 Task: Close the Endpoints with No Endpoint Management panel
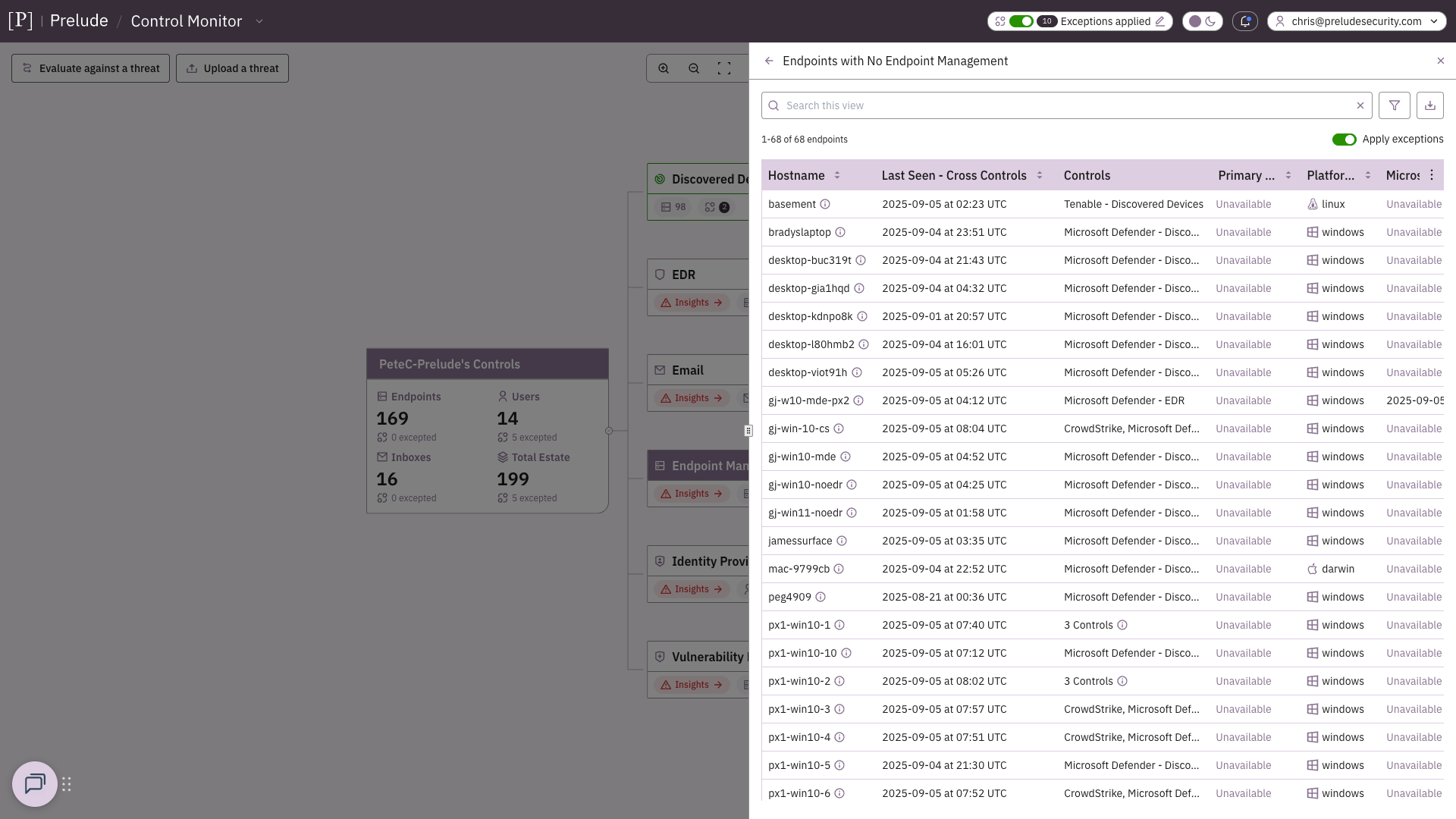pos(1441,61)
